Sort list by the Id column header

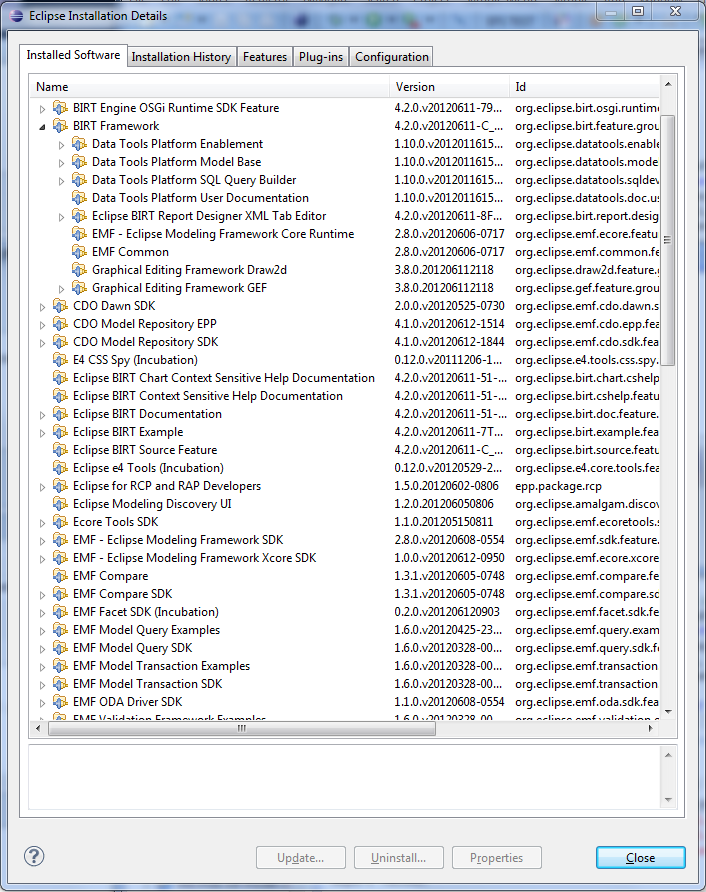point(584,86)
